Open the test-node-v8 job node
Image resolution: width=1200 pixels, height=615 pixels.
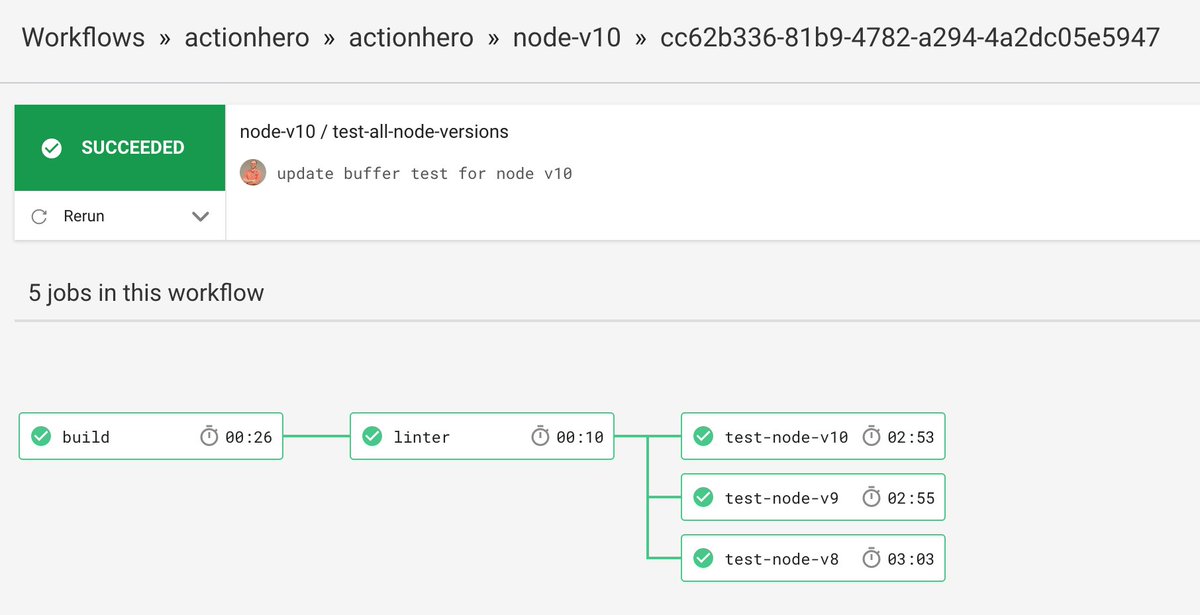pyautogui.click(x=813, y=558)
